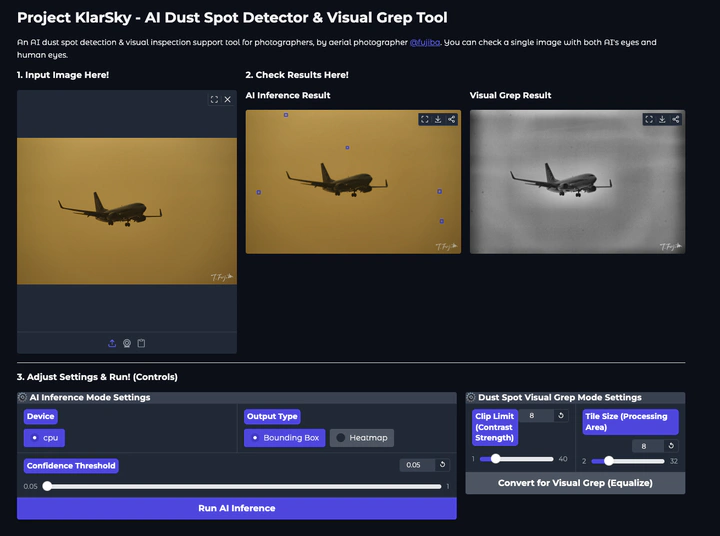The width and height of the screenshot is (720, 536).
Task: Download the AI Inference Result image
Action: click(438, 119)
